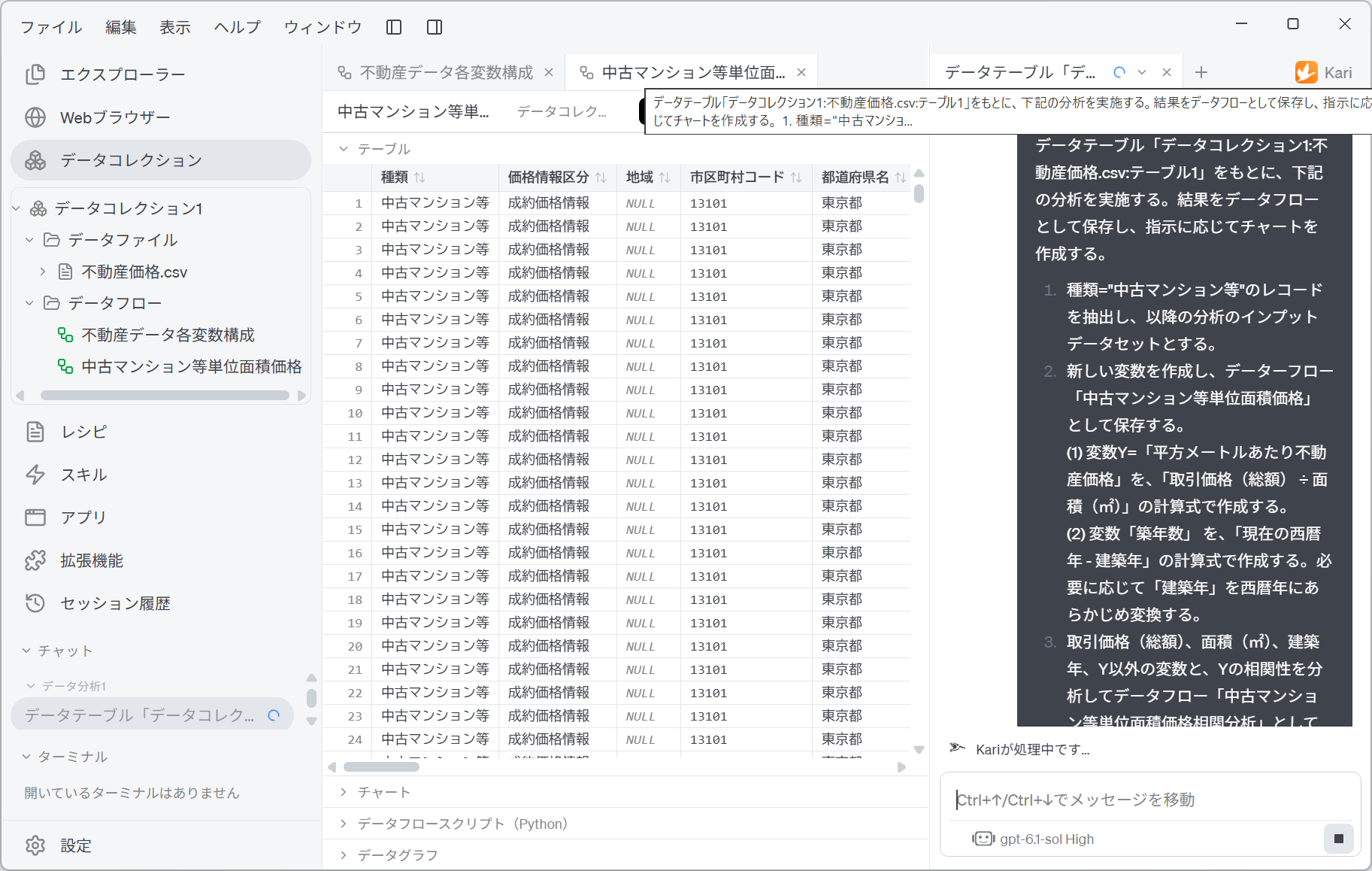The height and width of the screenshot is (871, 1372).
Task: Open 不動産データ各変数構成 dataflow in tree
Action: 168,335
